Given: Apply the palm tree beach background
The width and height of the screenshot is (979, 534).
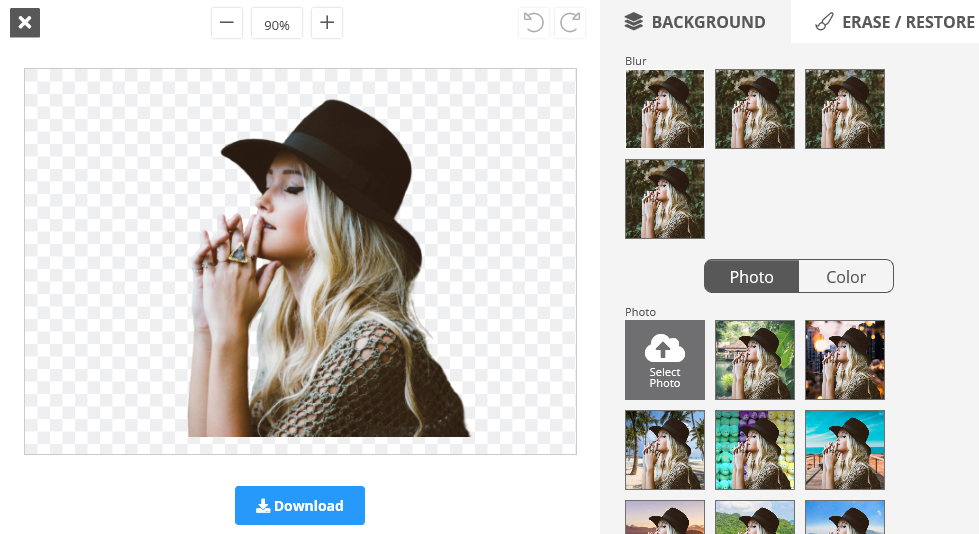Looking at the screenshot, I should click(665, 450).
